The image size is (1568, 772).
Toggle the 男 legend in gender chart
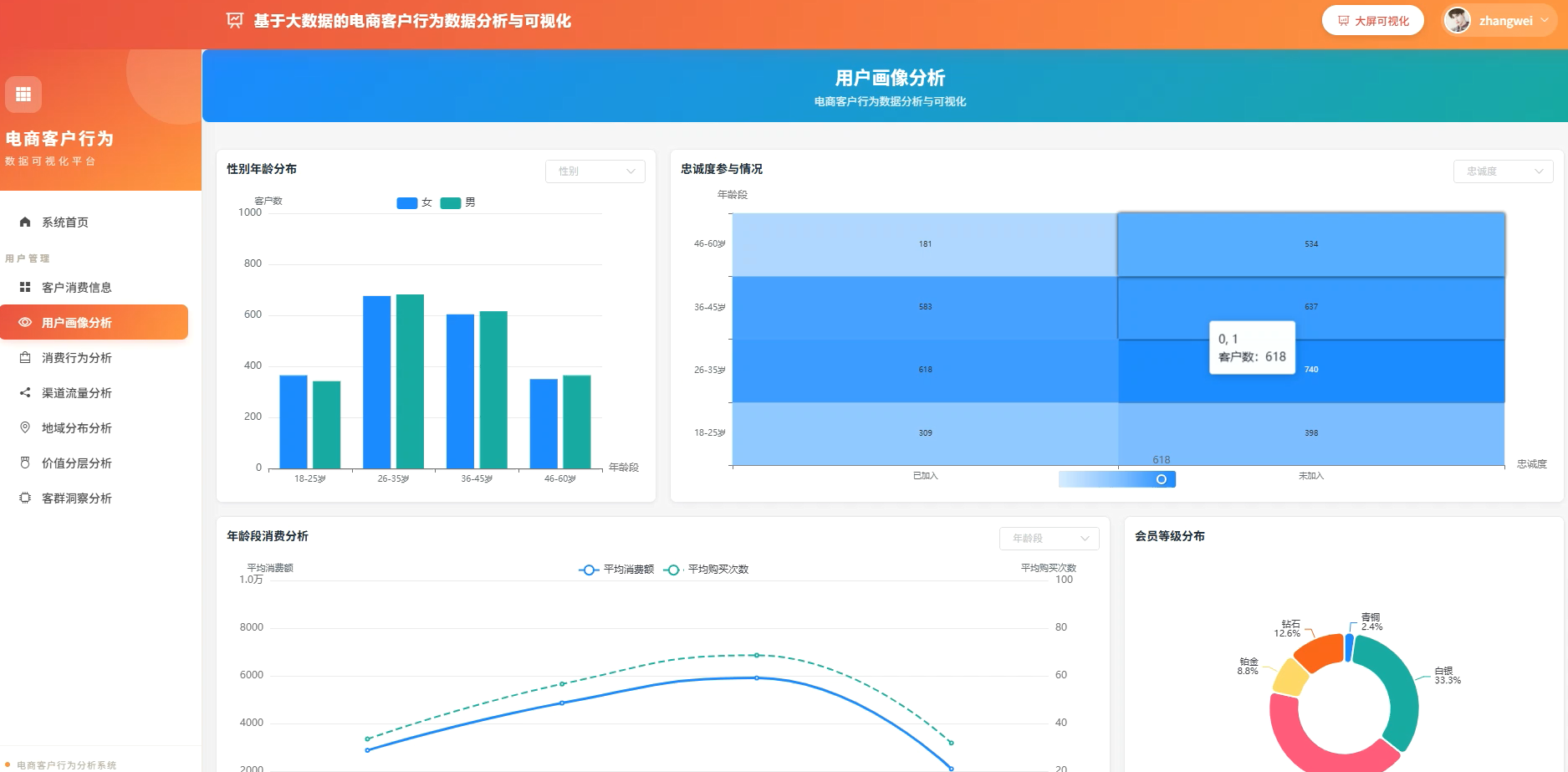[458, 202]
